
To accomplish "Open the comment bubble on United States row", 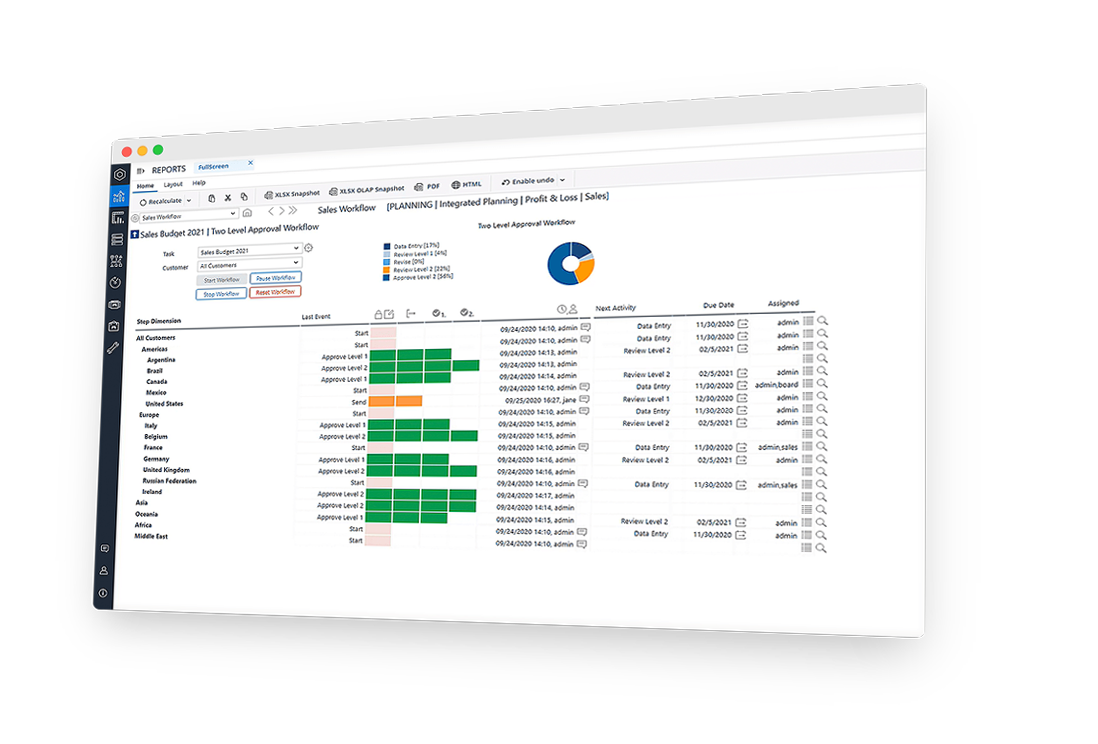I will point(586,399).
